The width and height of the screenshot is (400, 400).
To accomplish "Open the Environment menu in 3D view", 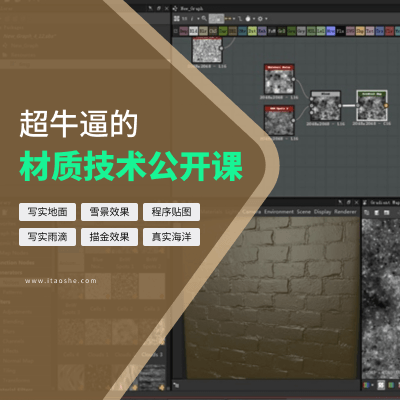I will point(279,212).
